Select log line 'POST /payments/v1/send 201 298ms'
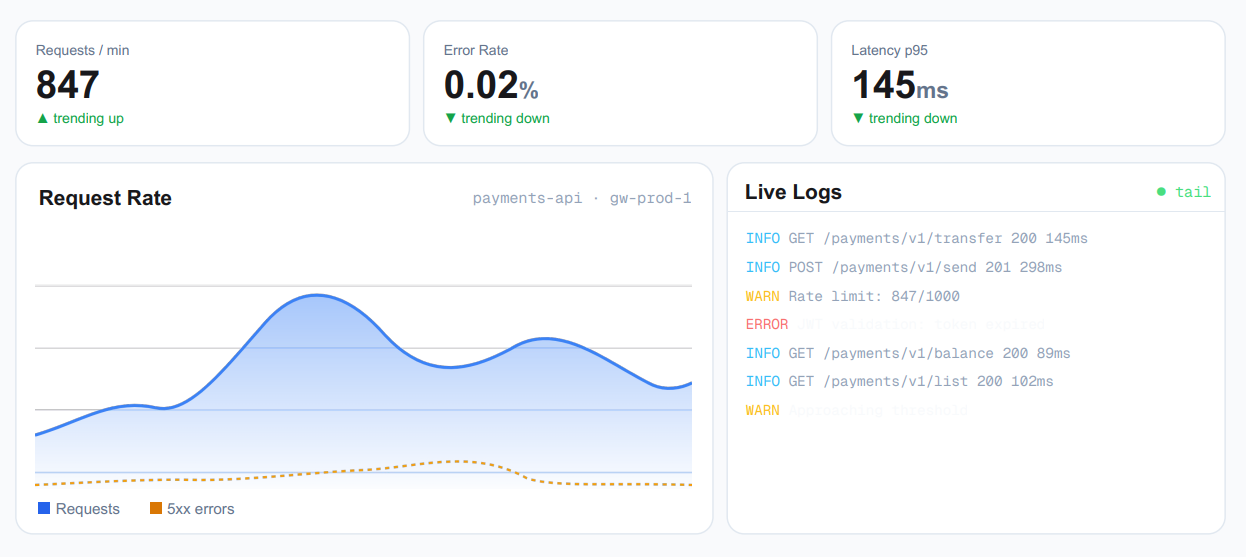Screen dimensions: 1246x557 [925, 267]
